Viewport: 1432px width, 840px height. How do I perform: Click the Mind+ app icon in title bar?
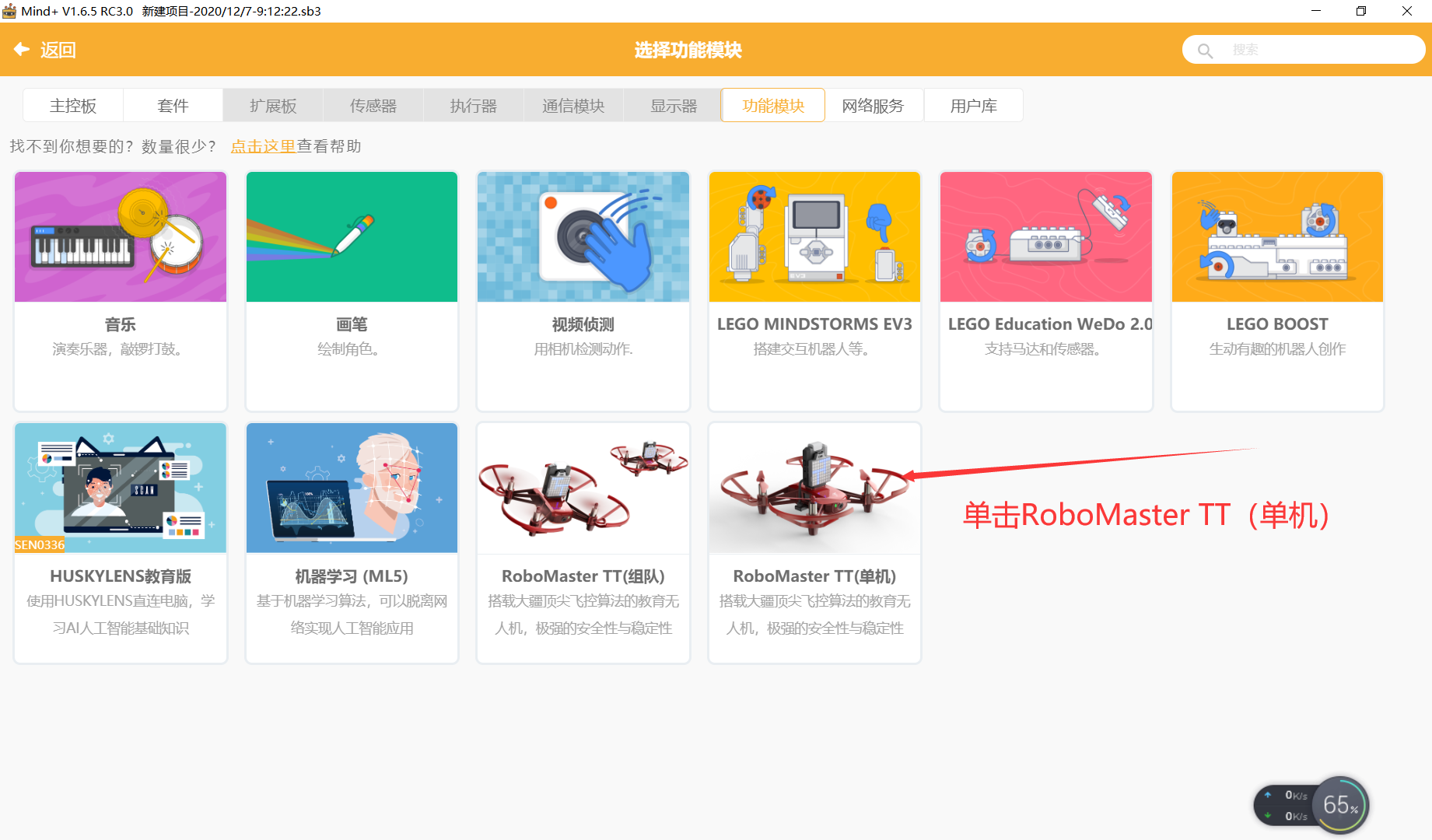coord(9,11)
